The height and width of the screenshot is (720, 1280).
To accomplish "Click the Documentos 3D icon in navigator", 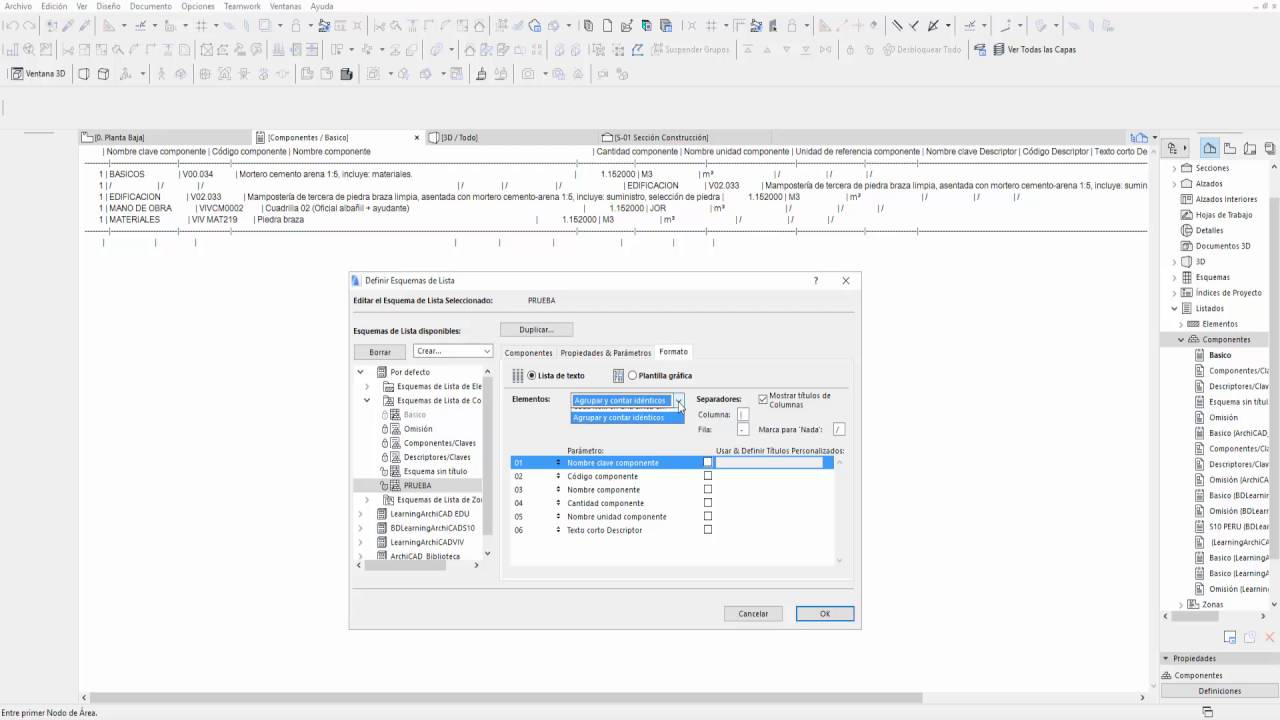I will pyautogui.click(x=1187, y=246).
